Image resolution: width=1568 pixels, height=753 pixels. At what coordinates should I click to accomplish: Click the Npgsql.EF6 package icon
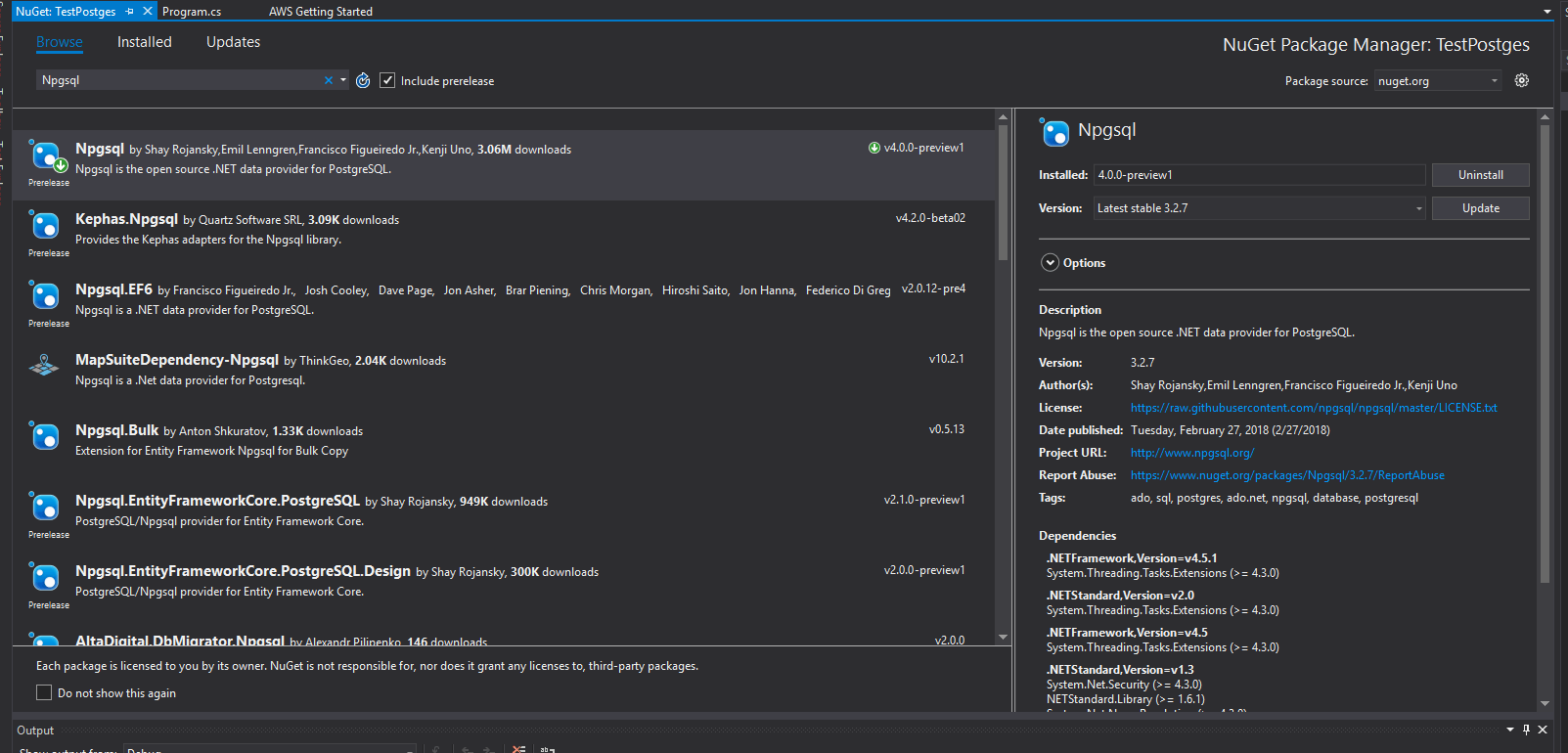44,295
